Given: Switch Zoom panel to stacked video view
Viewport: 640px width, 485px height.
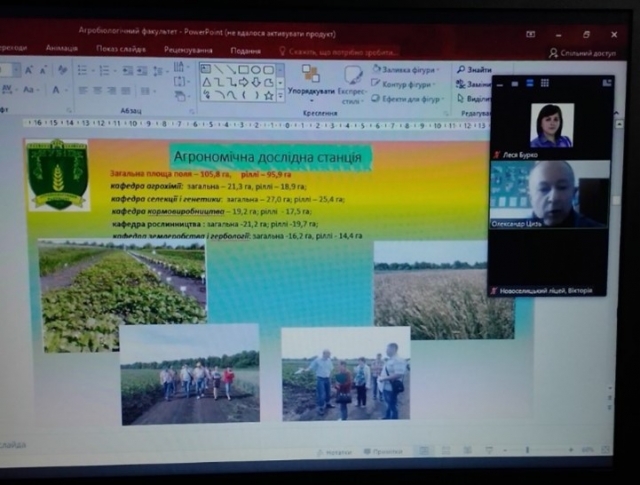Looking at the screenshot, I should (530, 83).
